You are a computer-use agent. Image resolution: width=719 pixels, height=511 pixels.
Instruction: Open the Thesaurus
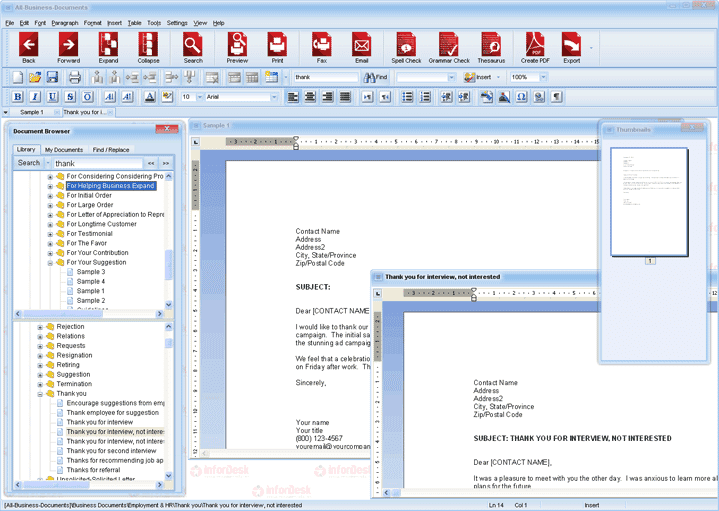point(491,47)
